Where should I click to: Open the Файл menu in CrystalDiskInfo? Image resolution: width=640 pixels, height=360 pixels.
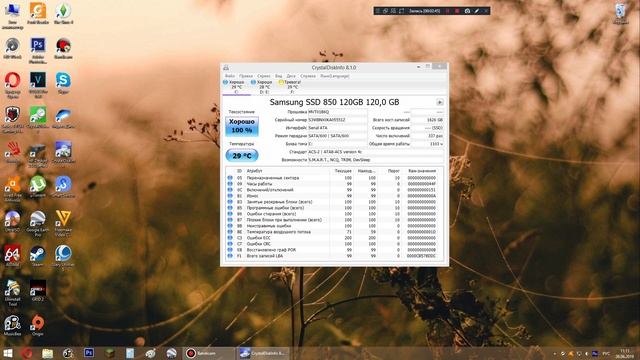point(230,76)
